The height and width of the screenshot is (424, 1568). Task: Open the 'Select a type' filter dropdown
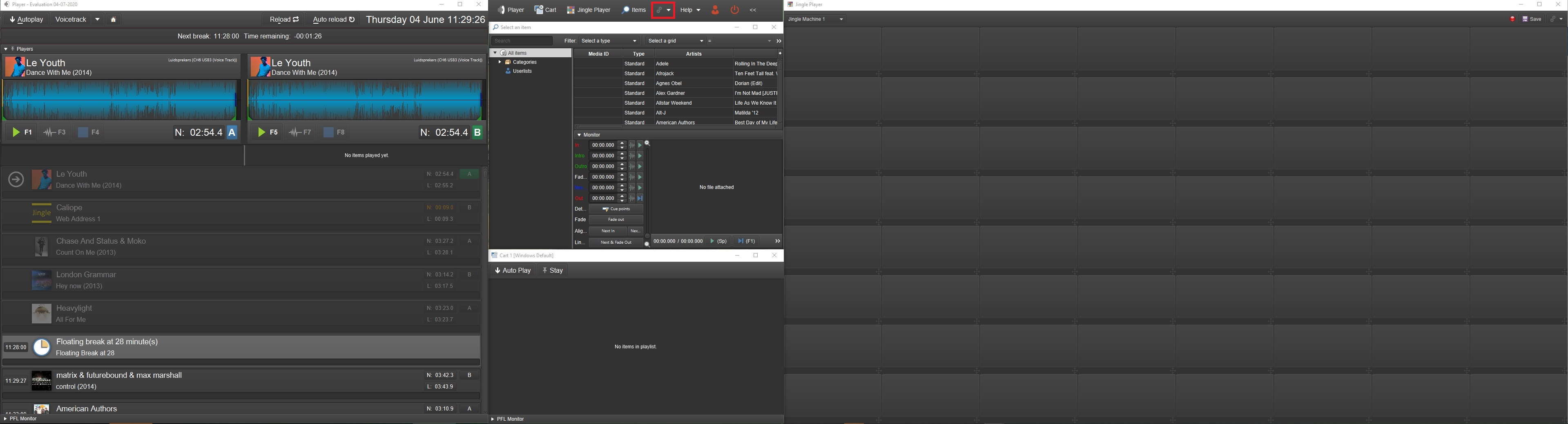coord(609,41)
